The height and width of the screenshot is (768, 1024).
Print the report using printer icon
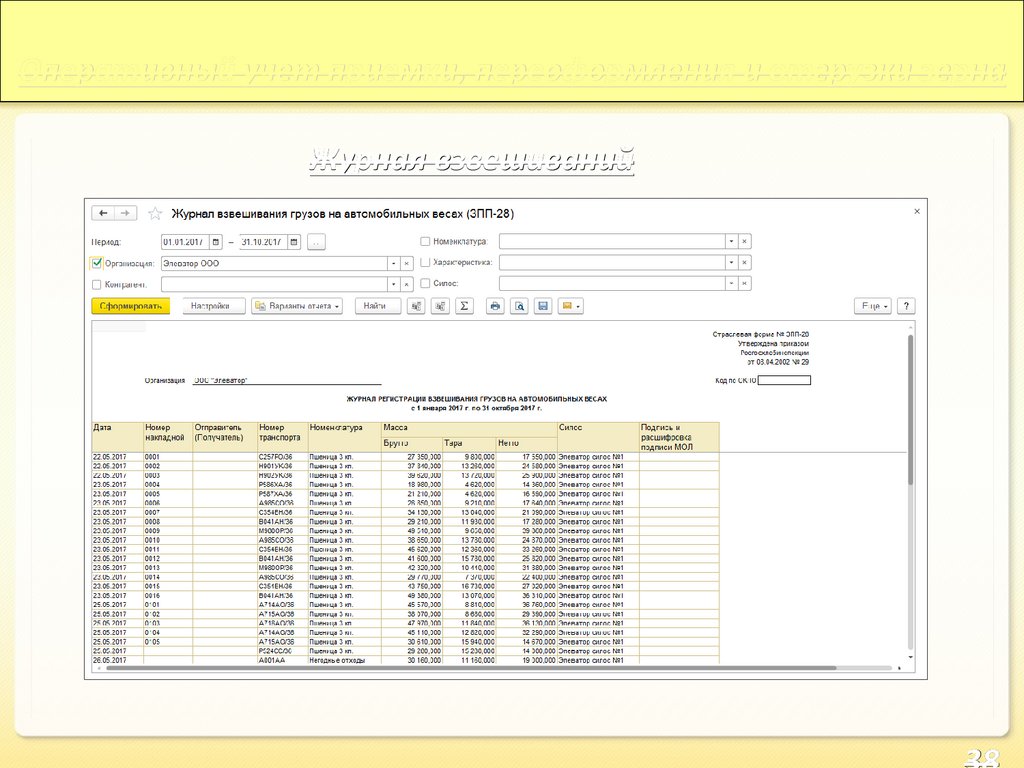494,306
